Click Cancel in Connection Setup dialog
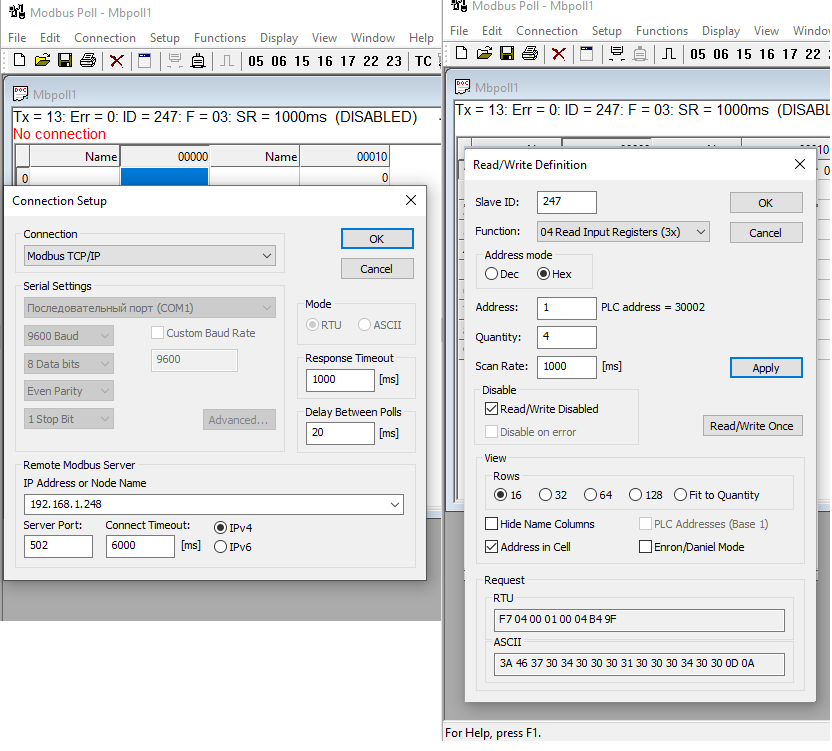The height and width of the screenshot is (751, 832). 377,269
